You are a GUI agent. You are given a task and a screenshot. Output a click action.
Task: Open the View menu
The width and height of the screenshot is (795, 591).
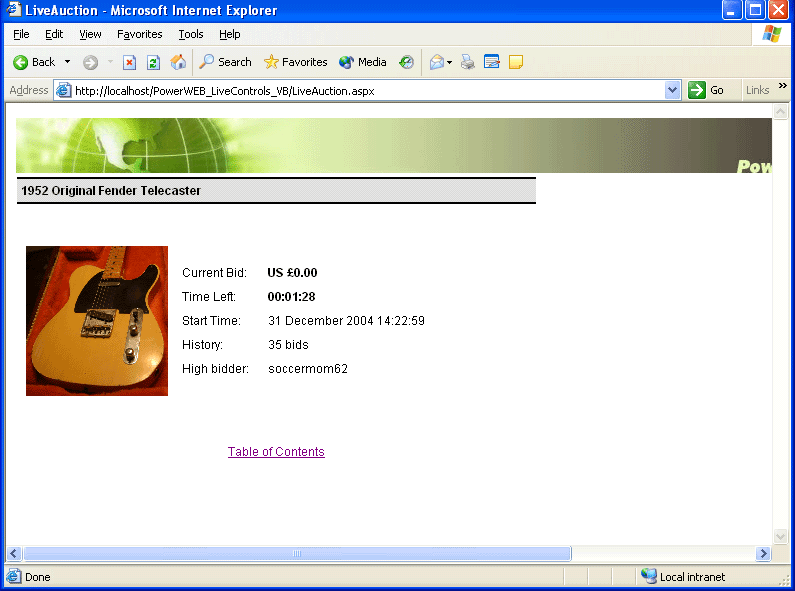click(90, 34)
